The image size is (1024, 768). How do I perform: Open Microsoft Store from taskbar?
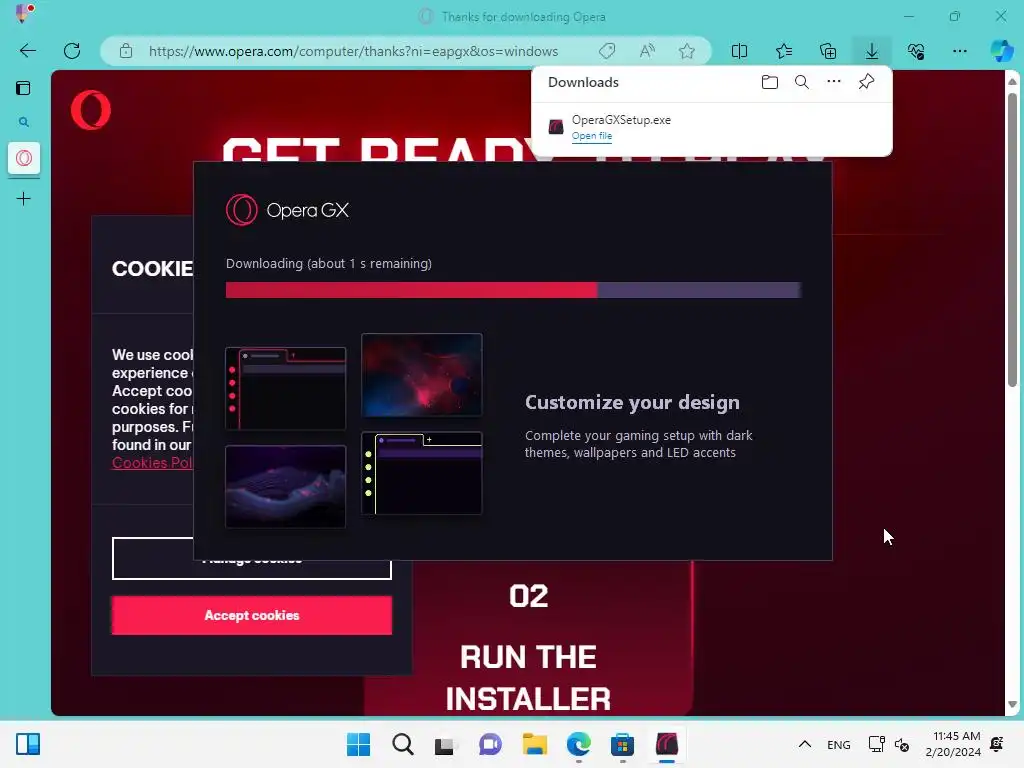click(x=622, y=744)
